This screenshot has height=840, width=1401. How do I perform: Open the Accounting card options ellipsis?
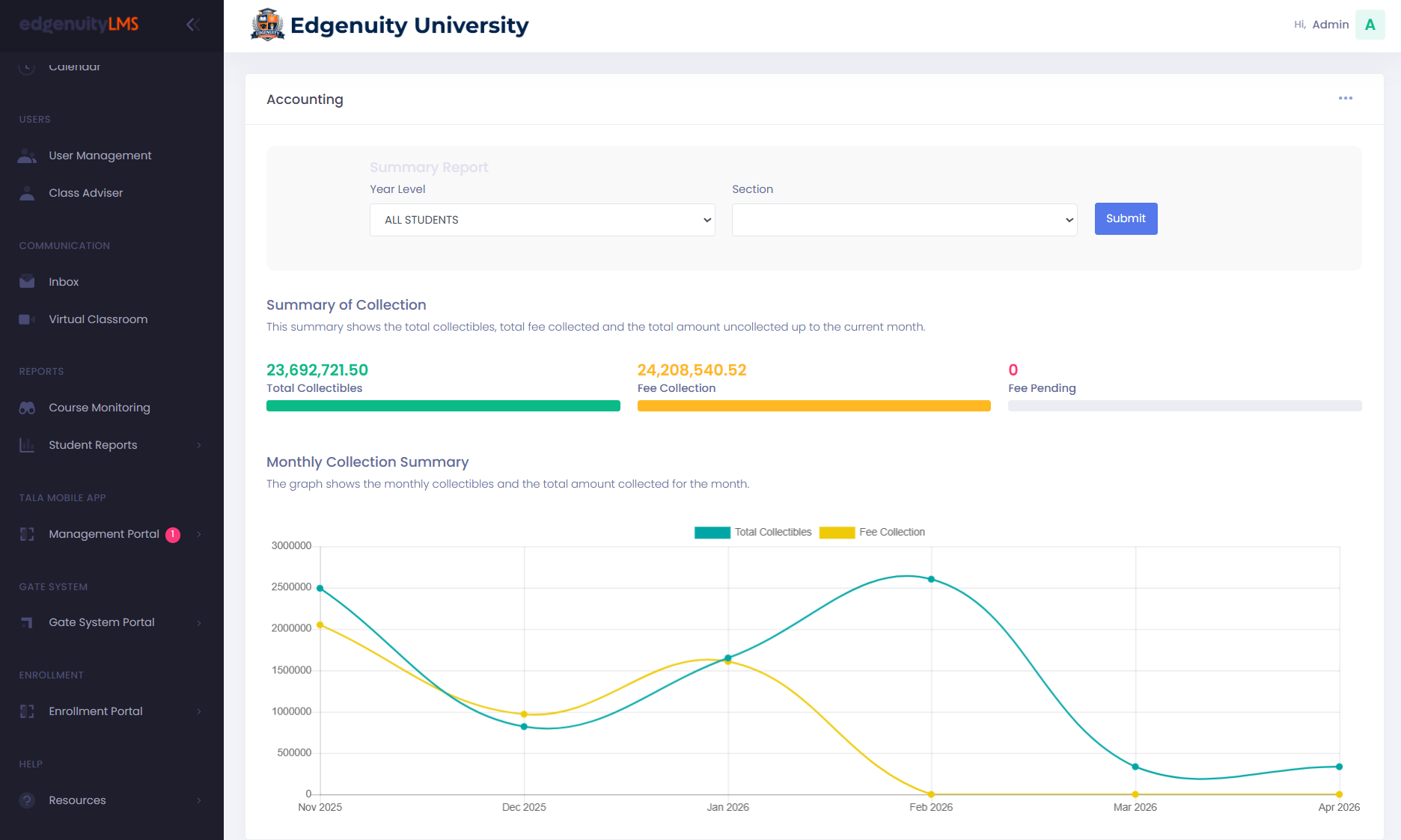click(1346, 98)
